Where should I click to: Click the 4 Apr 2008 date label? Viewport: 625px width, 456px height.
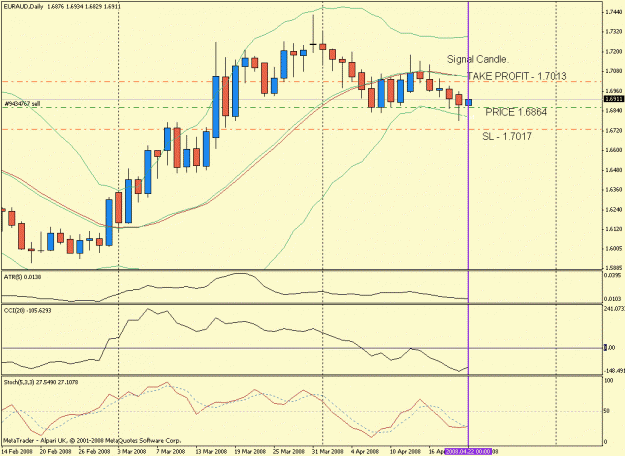pos(365,452)
